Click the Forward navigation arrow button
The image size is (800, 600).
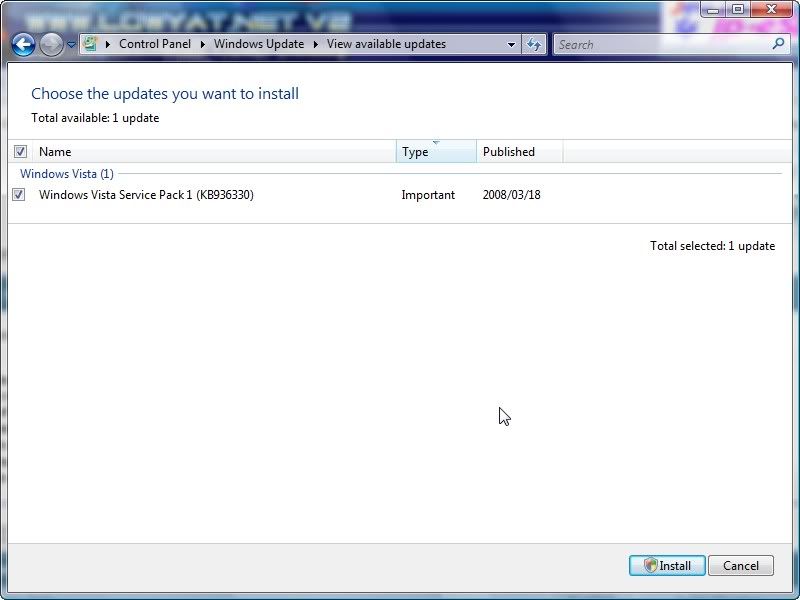pyautogui.click(x=51, y=44)
